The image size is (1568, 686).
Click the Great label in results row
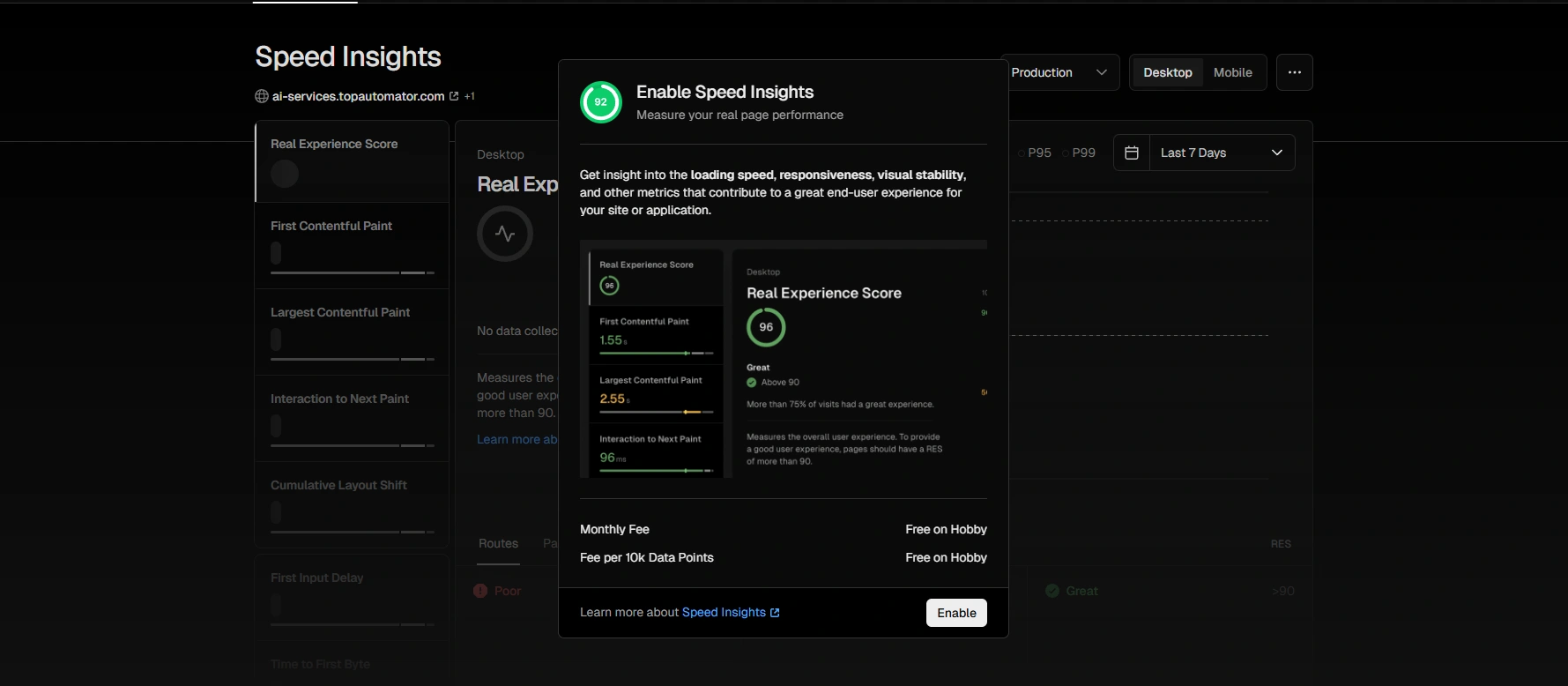coord(1081,591)
